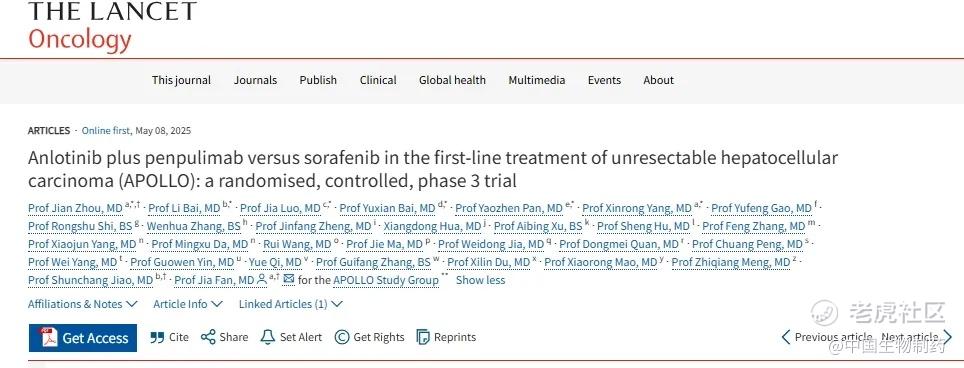The height and width of the screenshot is (368, 964).
Task: Open the Clinical menu item
Action: tap(378, 80)
